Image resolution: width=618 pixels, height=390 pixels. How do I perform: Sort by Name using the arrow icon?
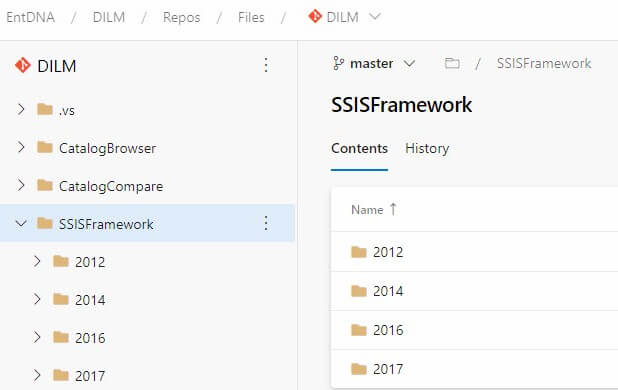click(393, 209)
